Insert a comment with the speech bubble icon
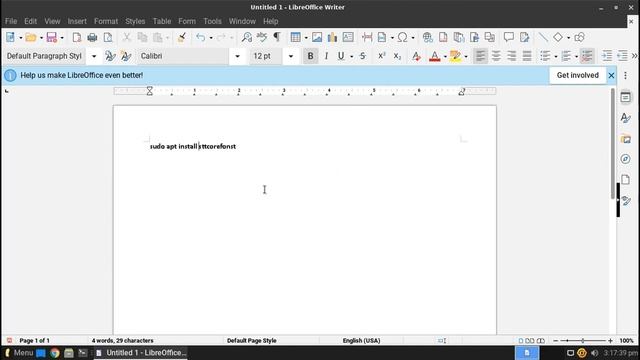This screenshot has width=640, height=360. 509,38
